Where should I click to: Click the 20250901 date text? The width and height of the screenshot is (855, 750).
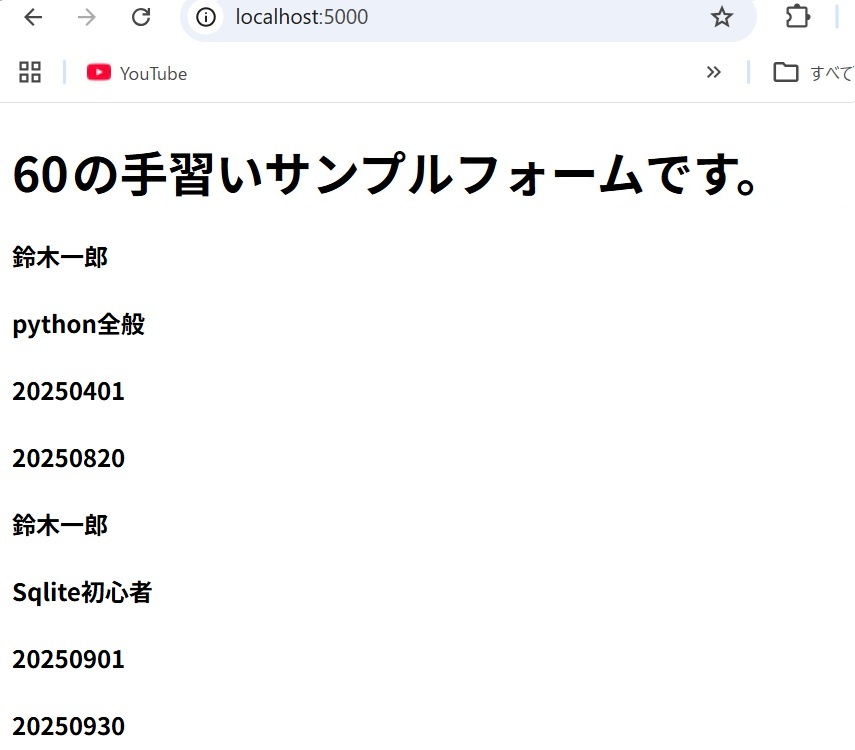pyautogui.click(x=68, y=660)
